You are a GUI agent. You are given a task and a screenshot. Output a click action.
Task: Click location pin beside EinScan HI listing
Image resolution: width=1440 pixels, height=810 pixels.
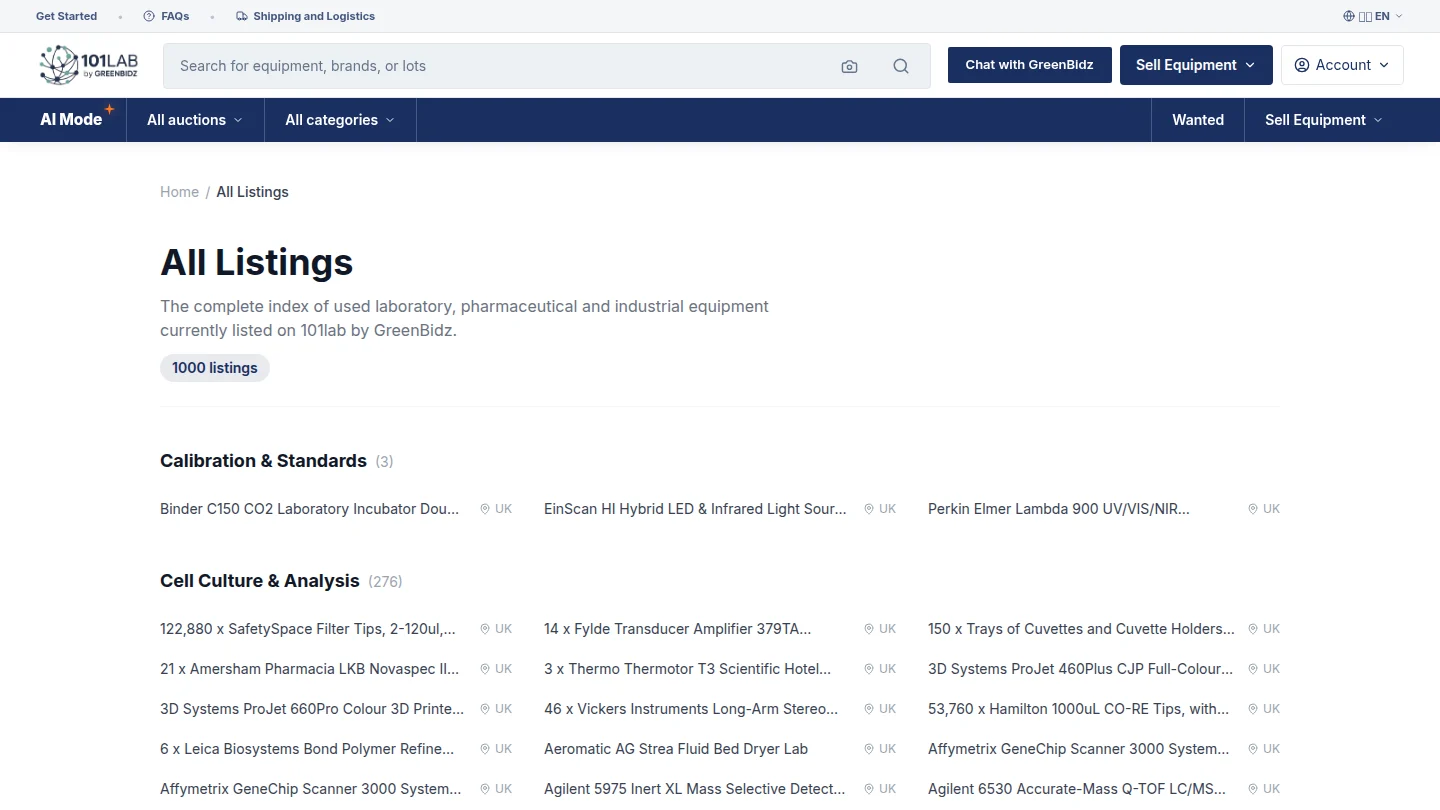coord(869,509)
